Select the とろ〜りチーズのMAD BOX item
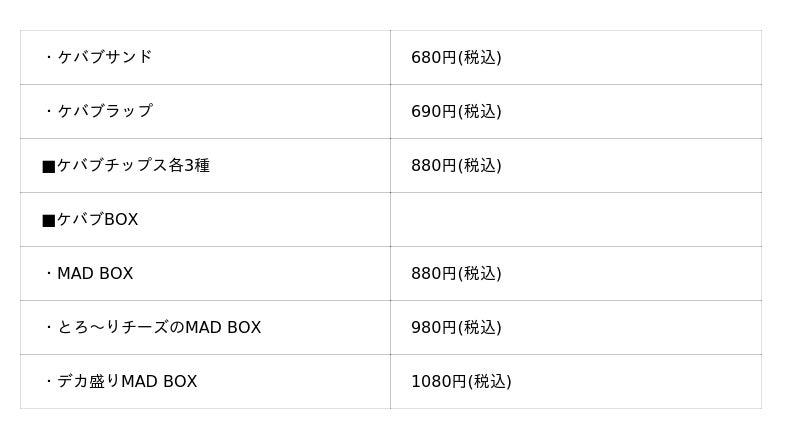800x439 pixels. 159,327
